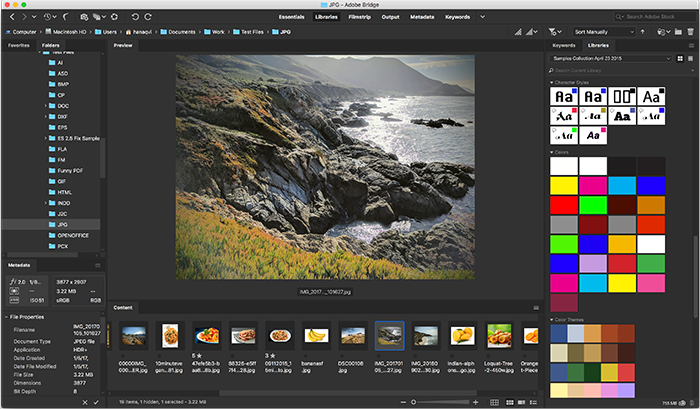Click Documents in the path bar
This screenshot has width=700, height=409.
[182, 32]
